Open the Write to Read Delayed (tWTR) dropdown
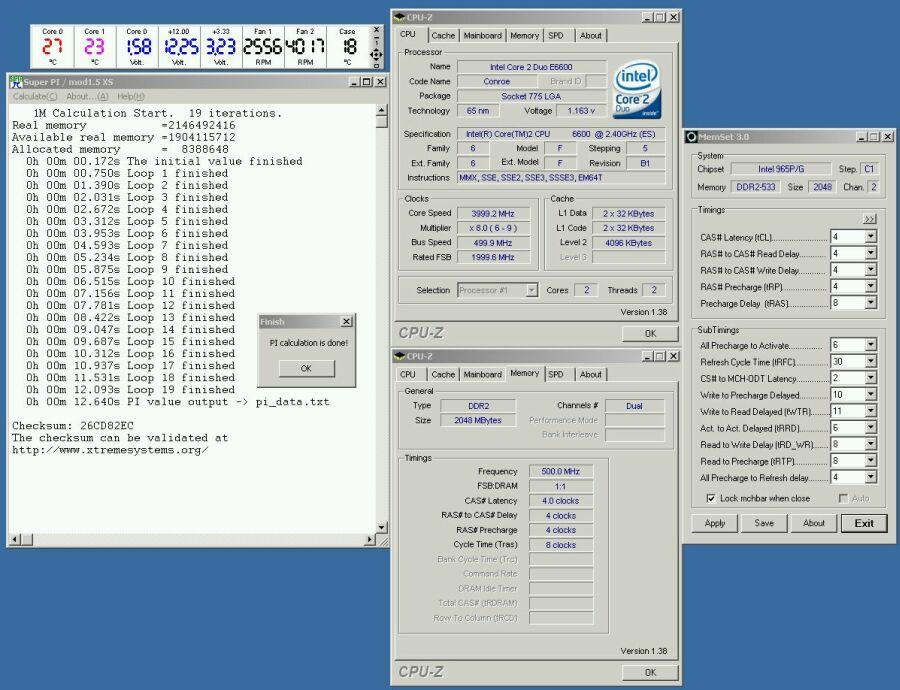 (871, 411)
